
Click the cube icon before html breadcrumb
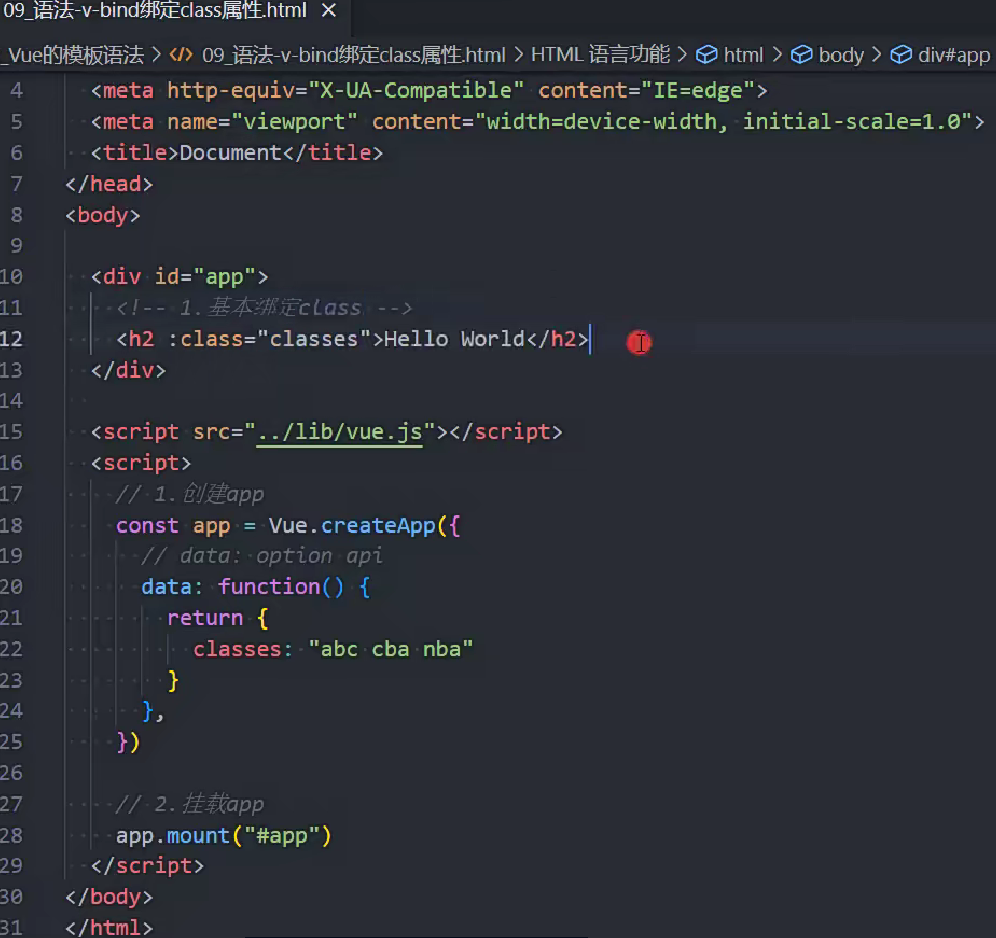click(x=706, y=55)
